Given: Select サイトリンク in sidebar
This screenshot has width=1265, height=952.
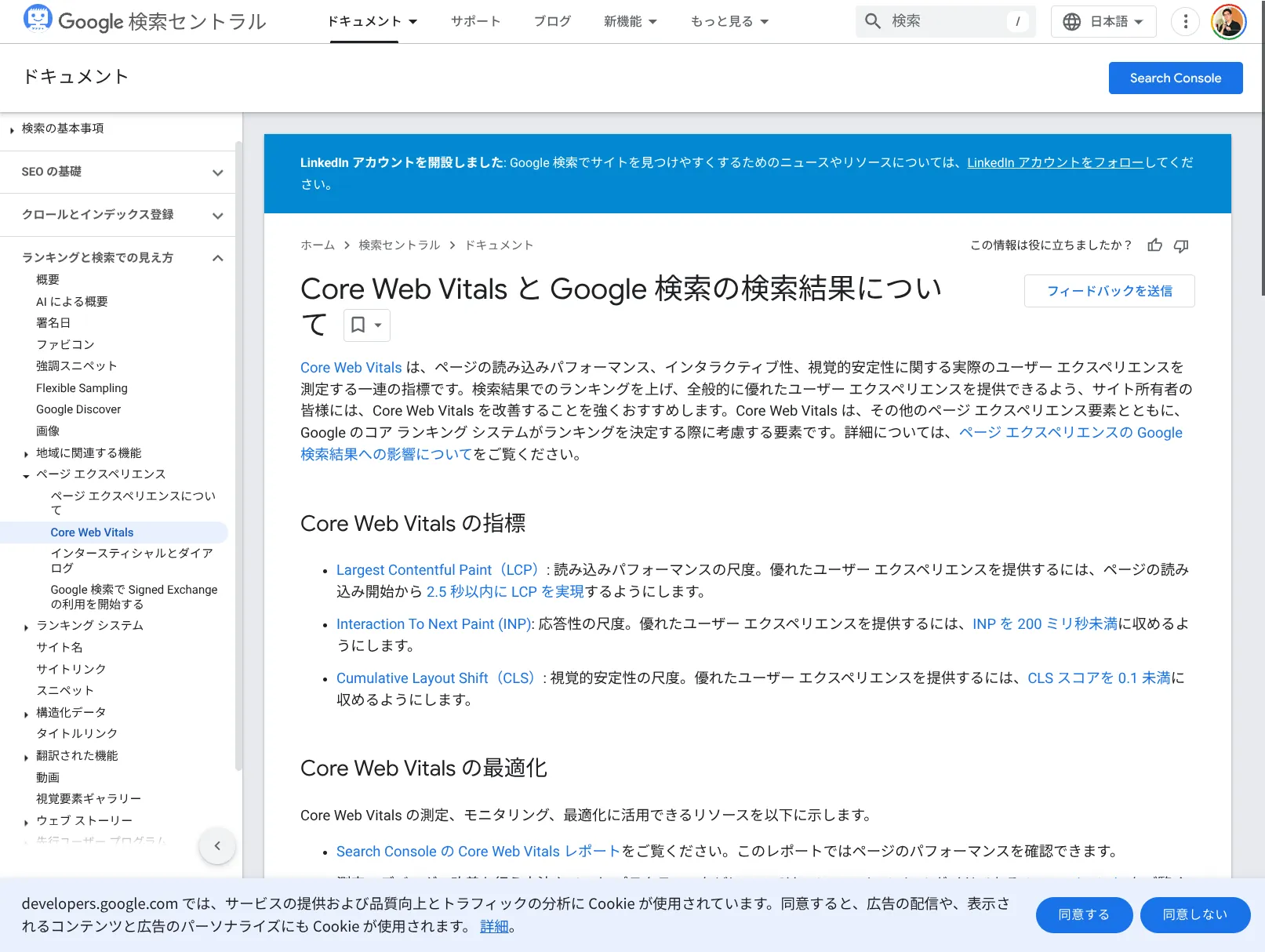Looking at the screenshot, I should pos(71,669).
